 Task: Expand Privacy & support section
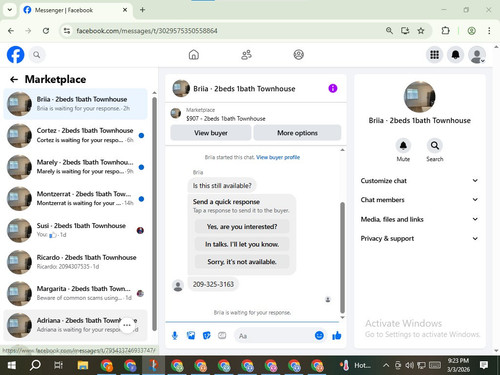419,238
